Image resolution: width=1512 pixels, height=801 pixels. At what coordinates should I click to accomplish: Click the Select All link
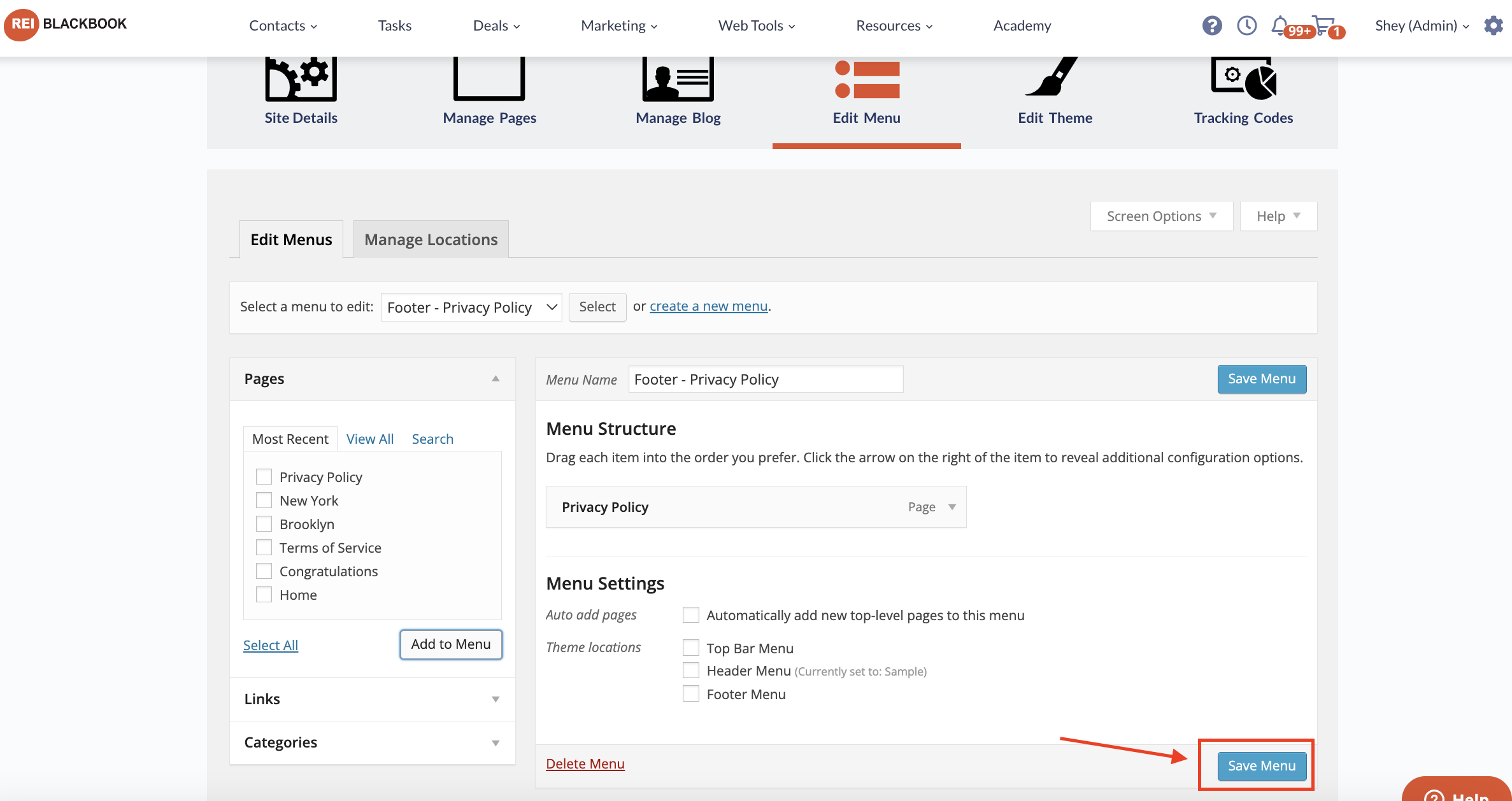click(x=271, y=645)
